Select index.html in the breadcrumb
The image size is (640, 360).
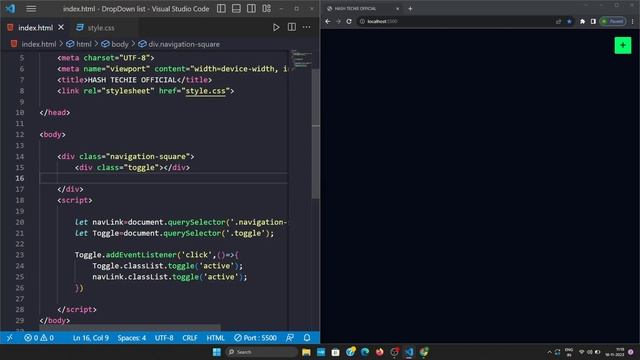(39, 44)
